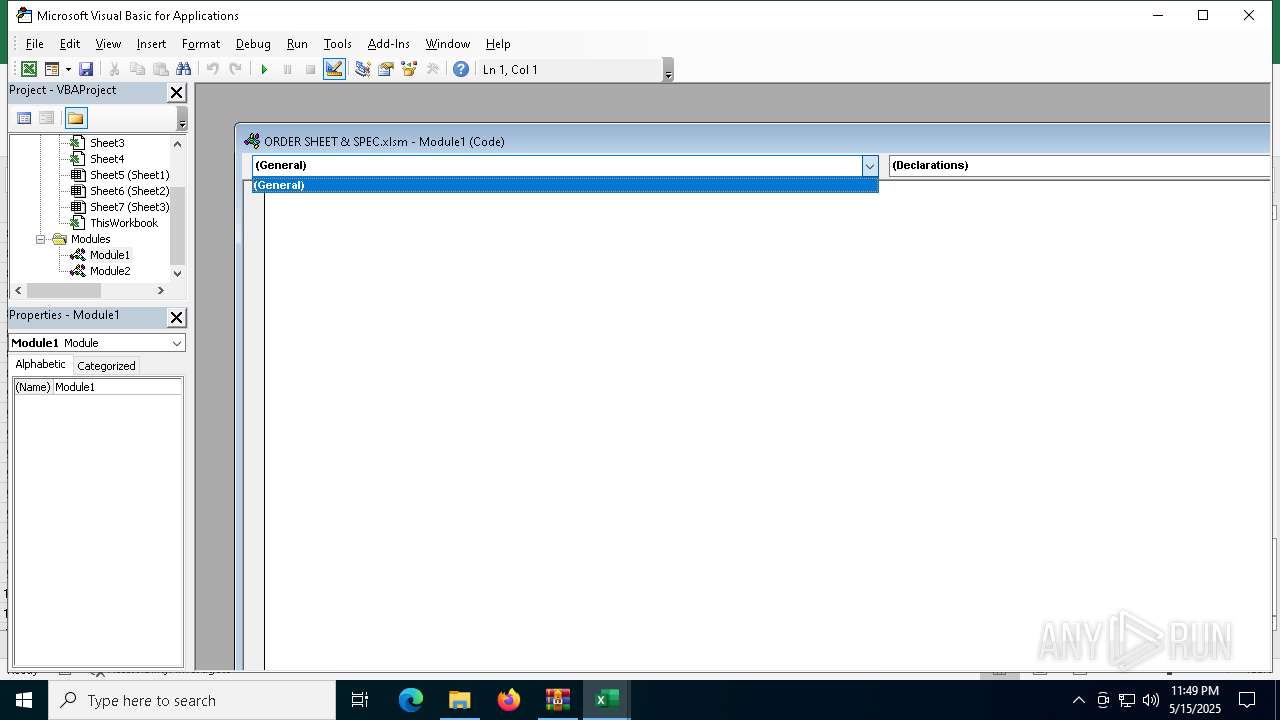This screenshot has width=1280, height=720.
Task: Collapse the object box dropdown arrow
Action: [869, 166]
